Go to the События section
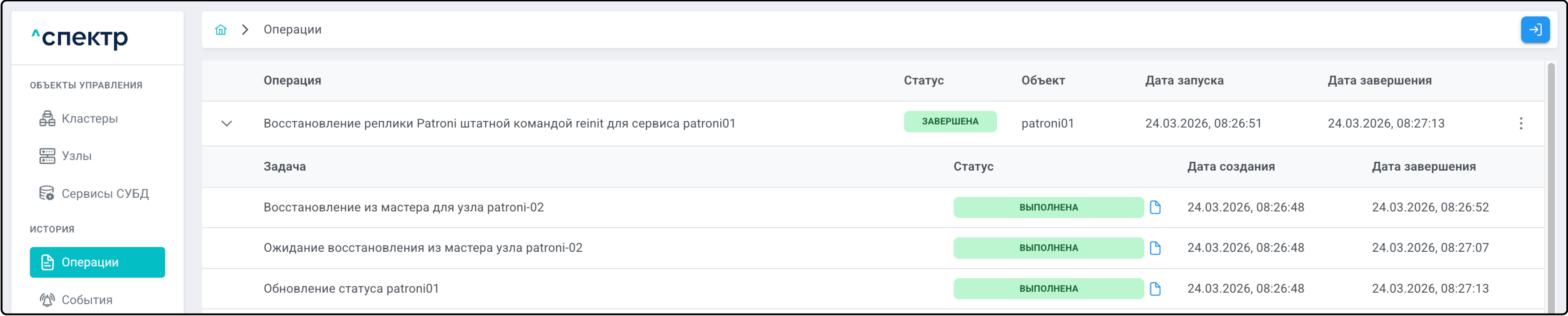This screenshot has width=1568, height=316. (86, 300)
